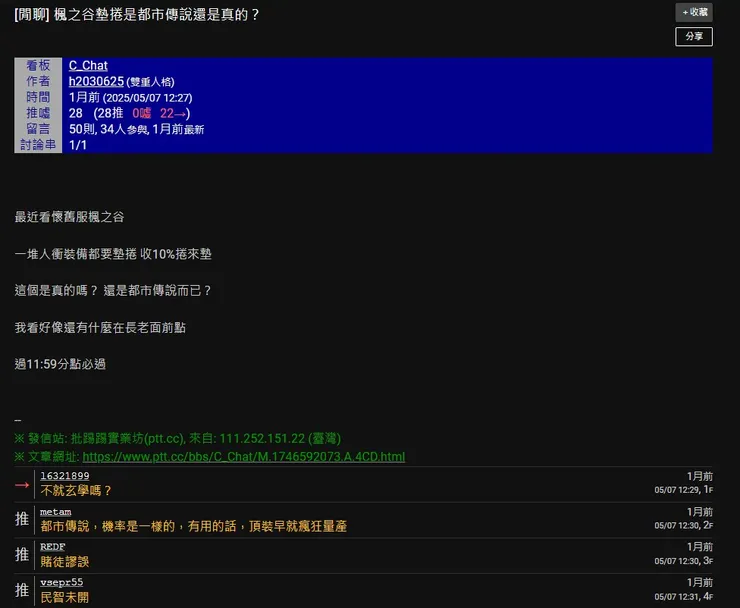Open commenter REDF username link

52,547
